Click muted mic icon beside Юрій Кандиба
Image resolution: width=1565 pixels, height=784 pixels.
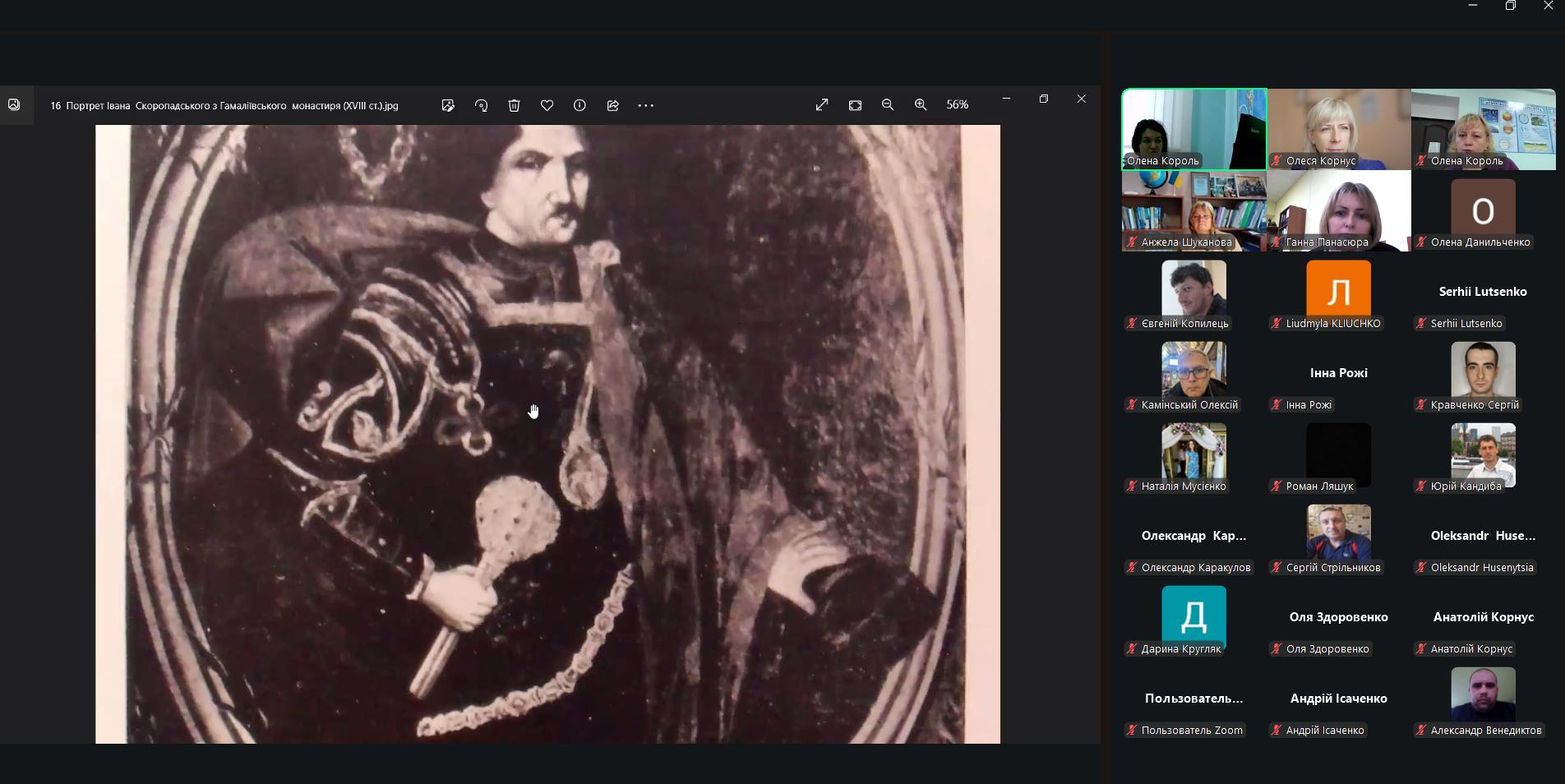point(1421,487)
